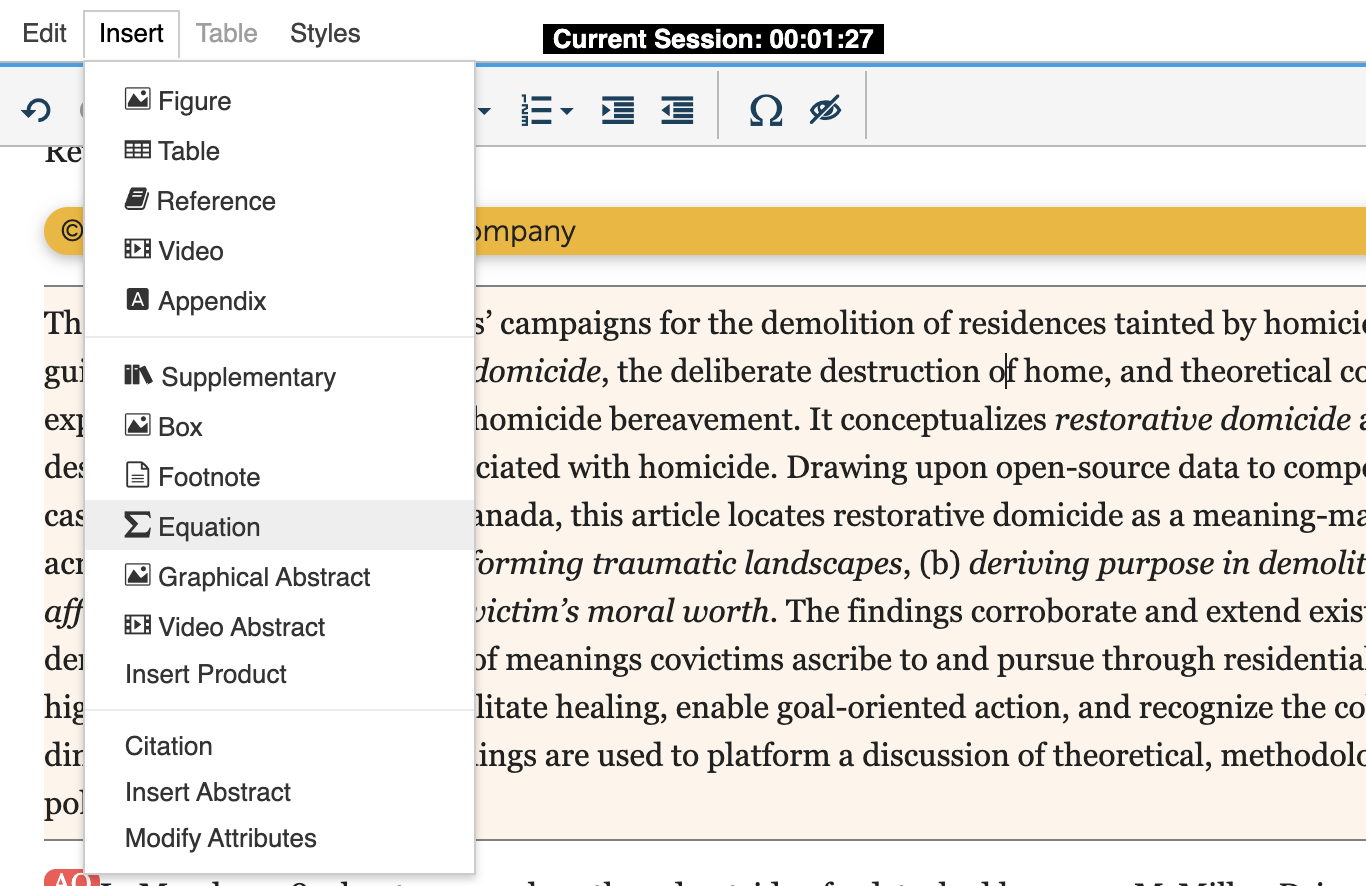The width and height of the screenshot is (1366, 886).
Task: Click the Equation sigma icon
Action: click(137, 525)
